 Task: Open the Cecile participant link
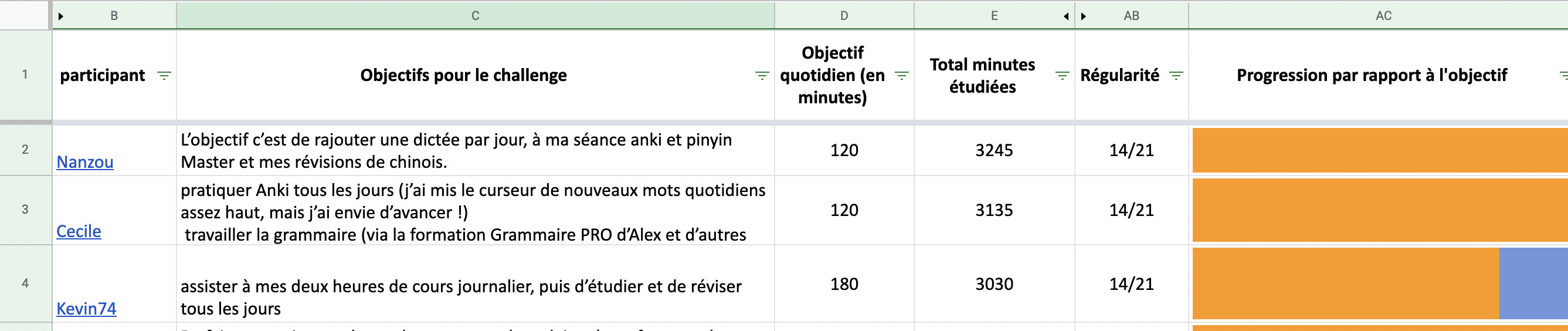click(79, 232)
